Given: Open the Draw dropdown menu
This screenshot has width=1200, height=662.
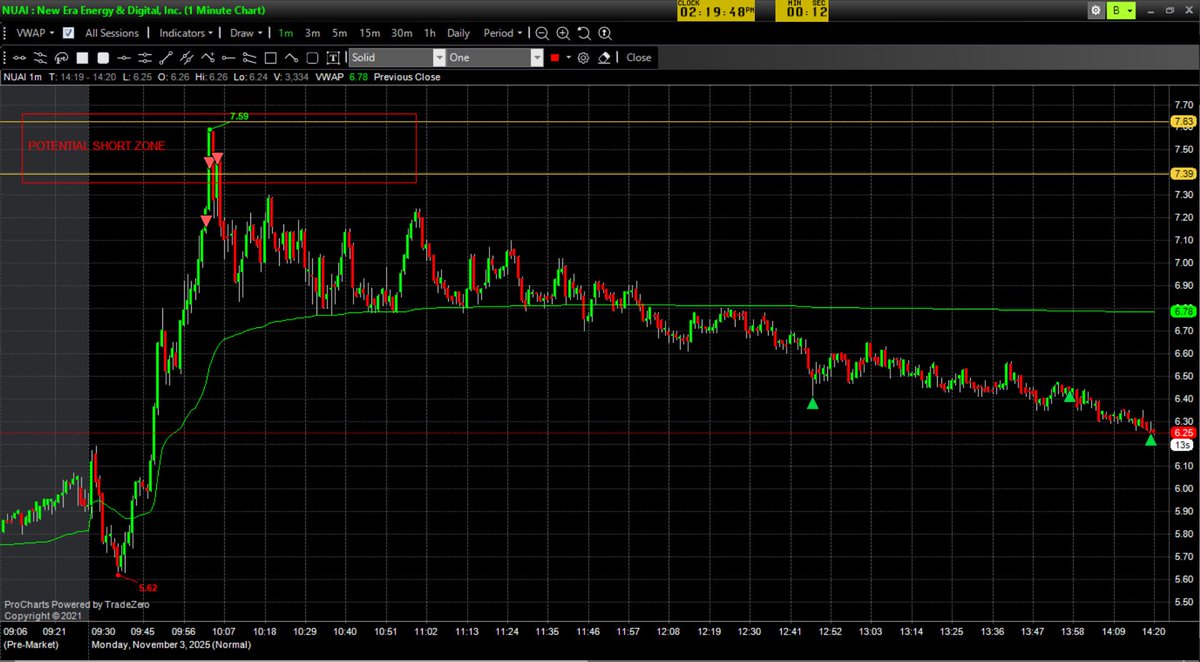Looking at the screenshot, I should [246, 32].
